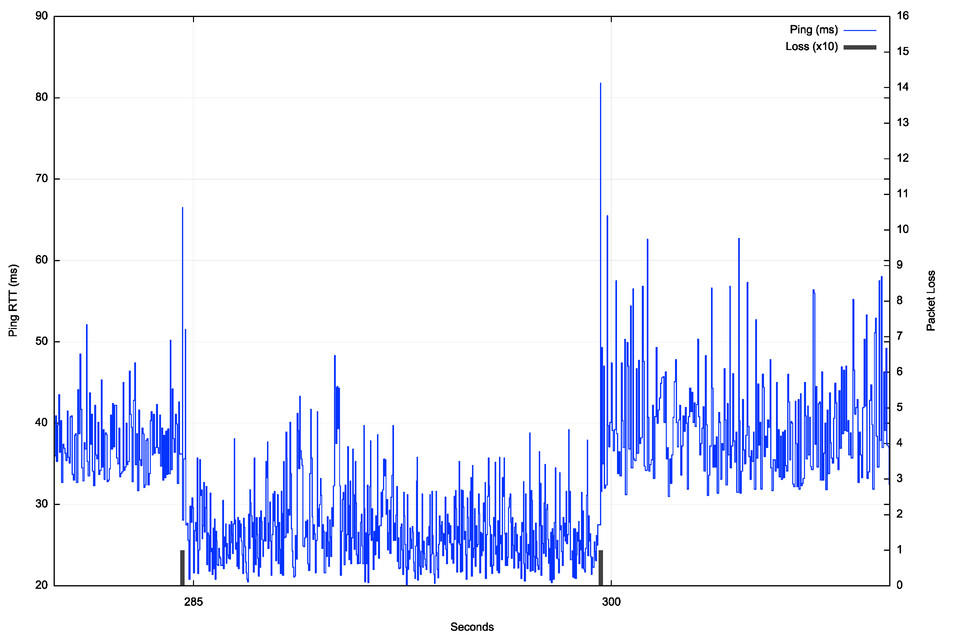Click the 285 tick label on x-axis

pos(192,602)
